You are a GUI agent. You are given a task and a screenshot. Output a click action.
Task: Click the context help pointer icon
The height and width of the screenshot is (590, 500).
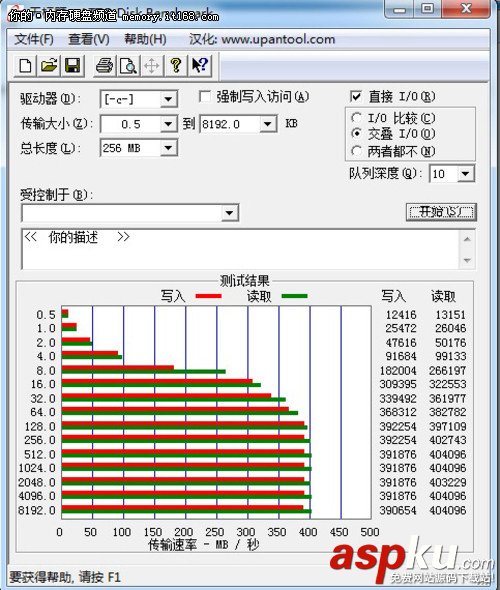coord(199,66)
